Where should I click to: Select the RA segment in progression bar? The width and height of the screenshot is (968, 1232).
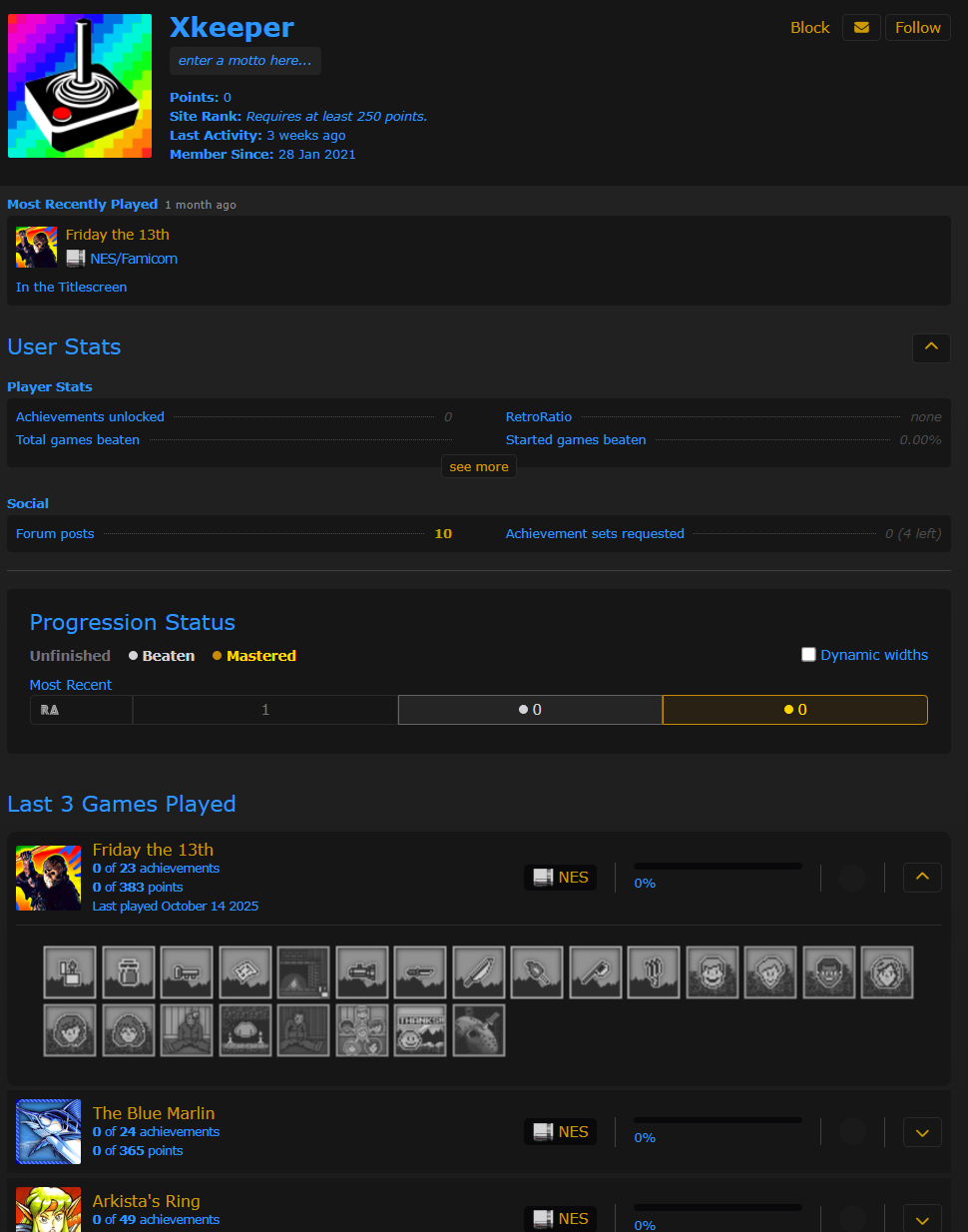point(81,710)
